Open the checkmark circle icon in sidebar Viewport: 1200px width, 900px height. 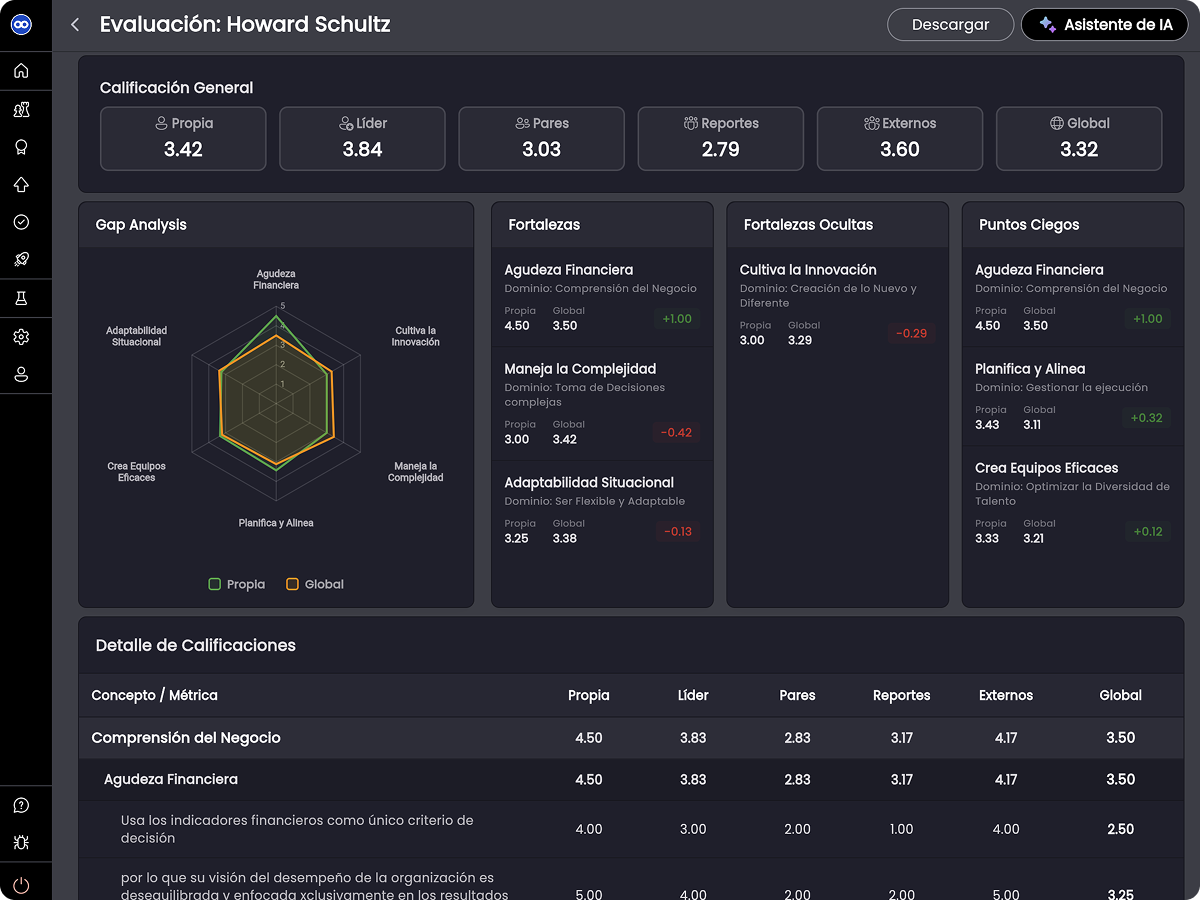click(21, 222)
